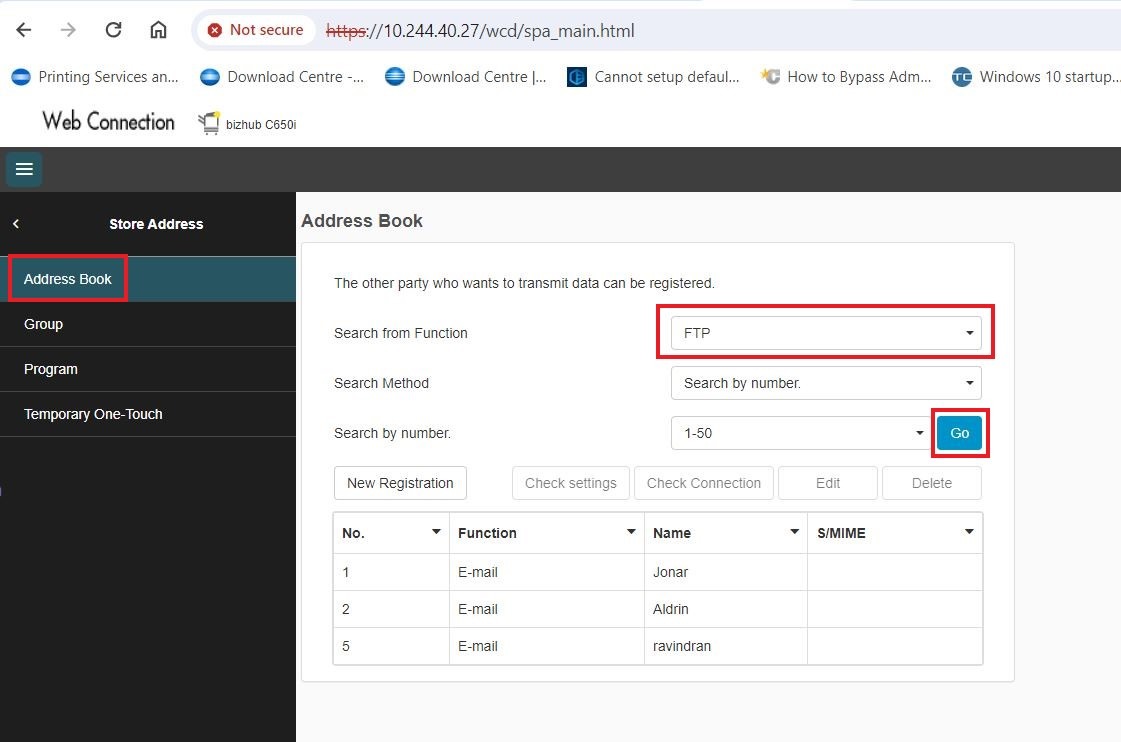Select Temporary One-Touch in sidebar
1121x742 pixels.
pos(93,414)
